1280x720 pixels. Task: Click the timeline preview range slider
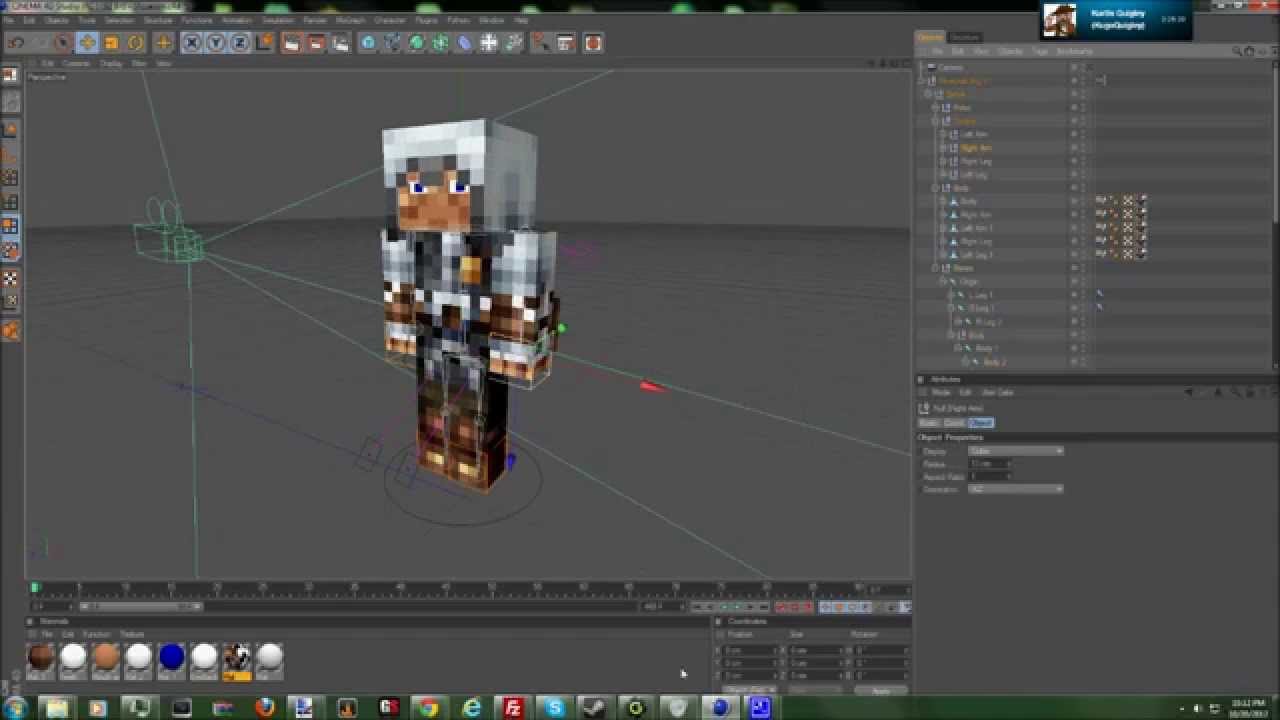pos(140,606)
